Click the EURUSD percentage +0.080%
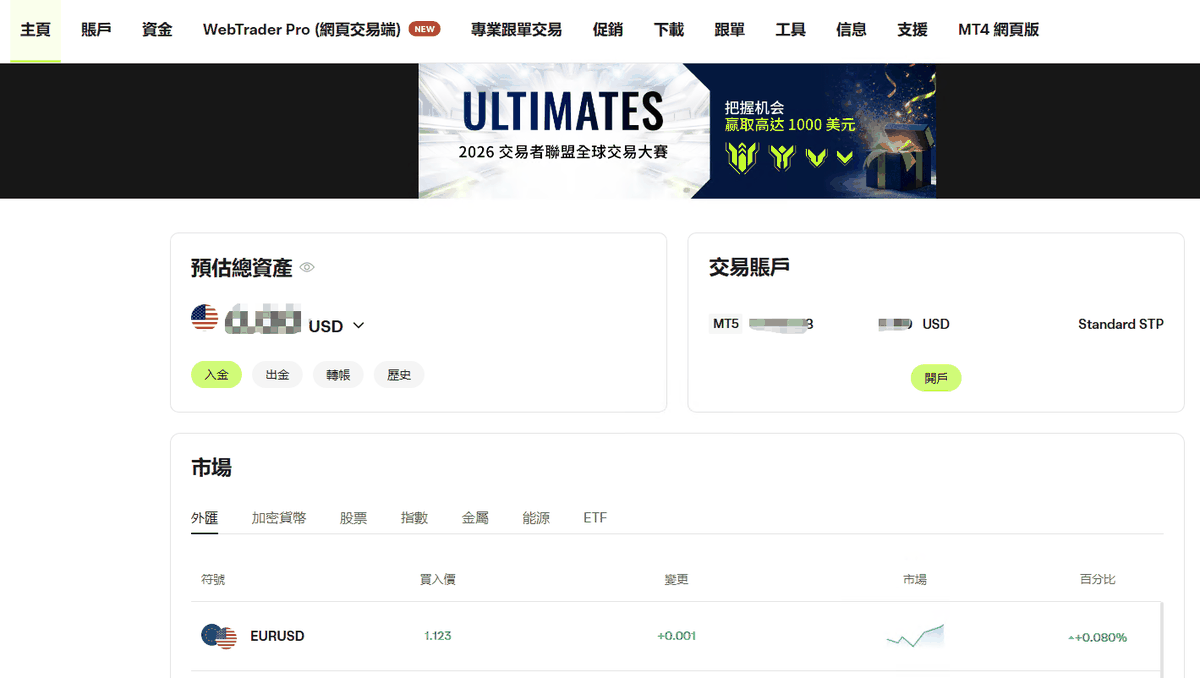Image resolution: width=1200 pixels, height=678 pixels. (x=1097, y=637)
